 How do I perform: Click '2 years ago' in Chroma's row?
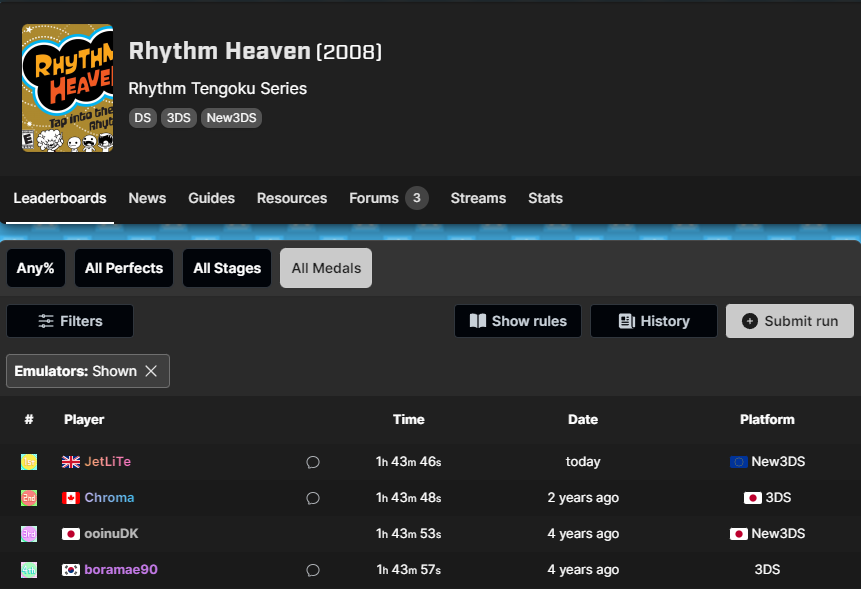(x=583, y=498)
